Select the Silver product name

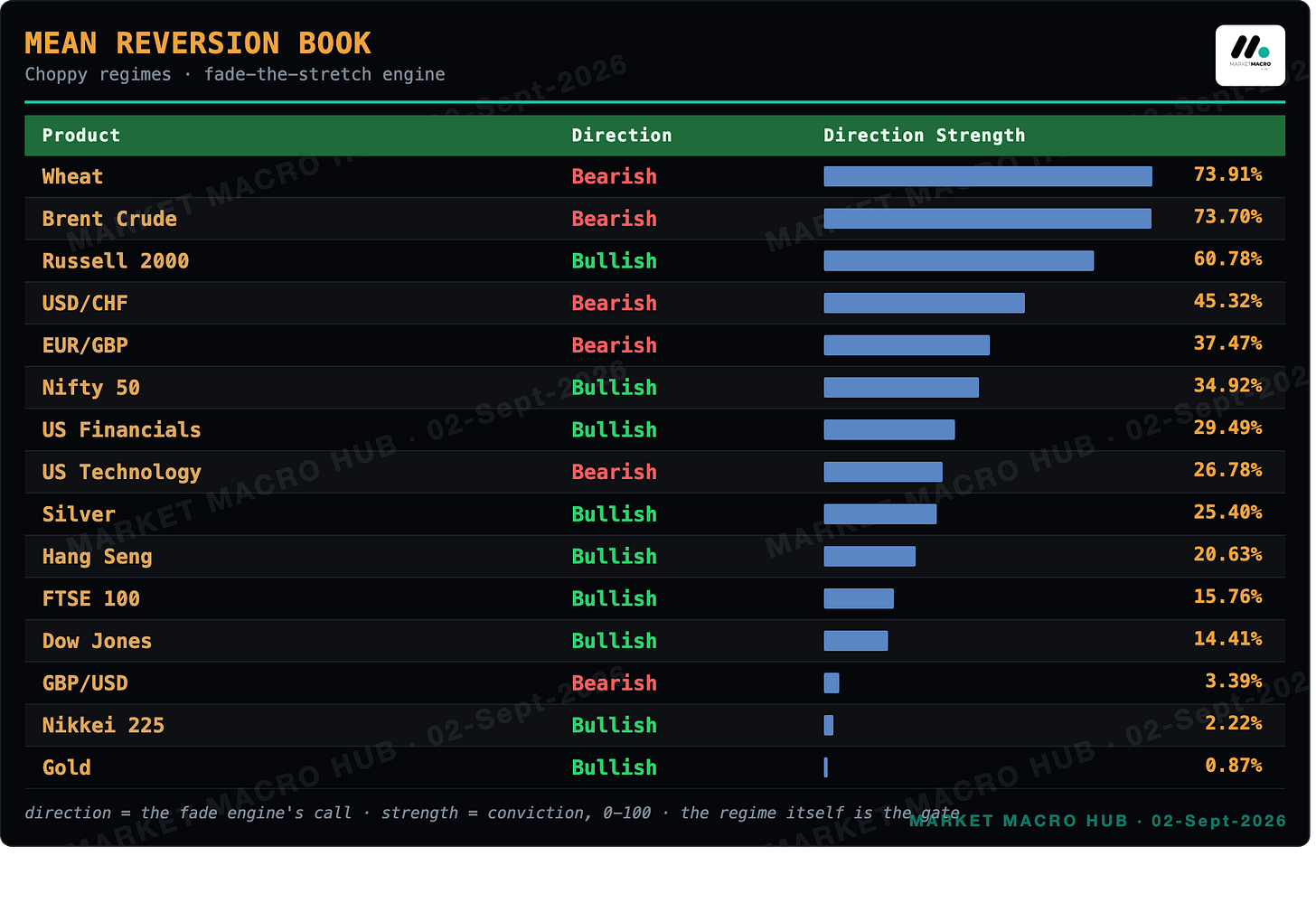(79, 514)
